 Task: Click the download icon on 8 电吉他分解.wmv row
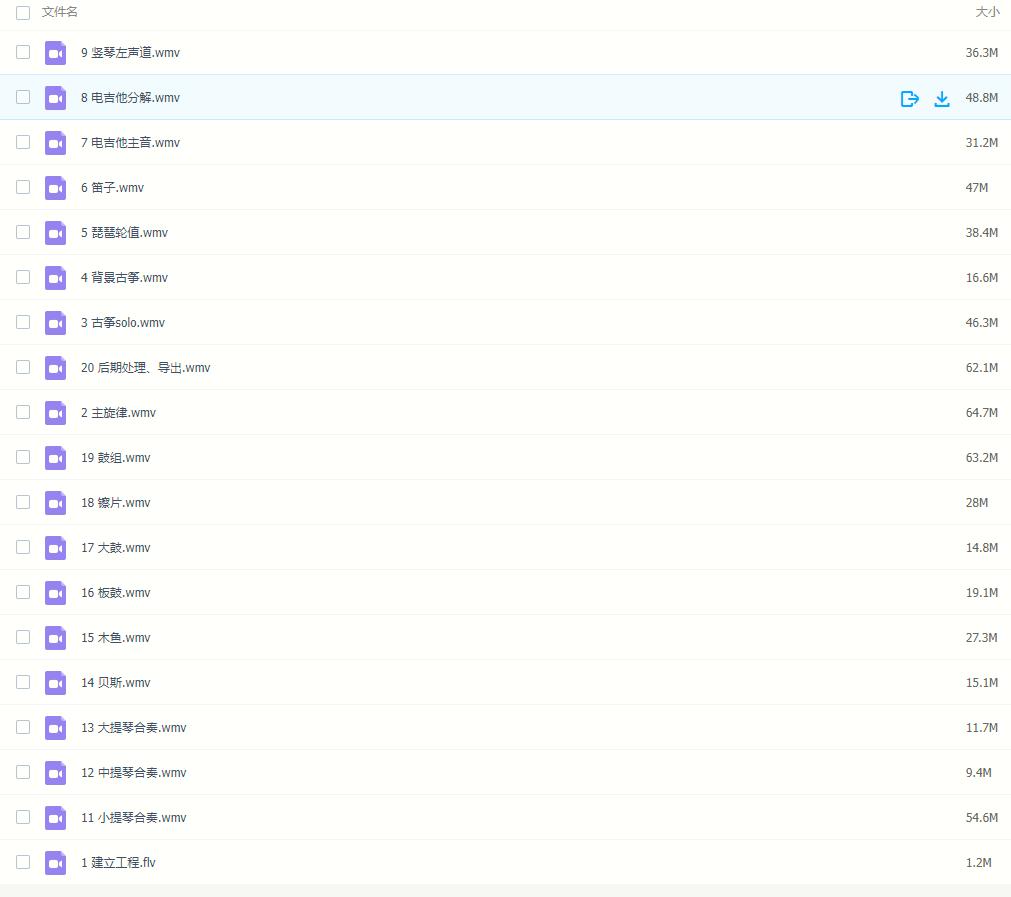942,99
